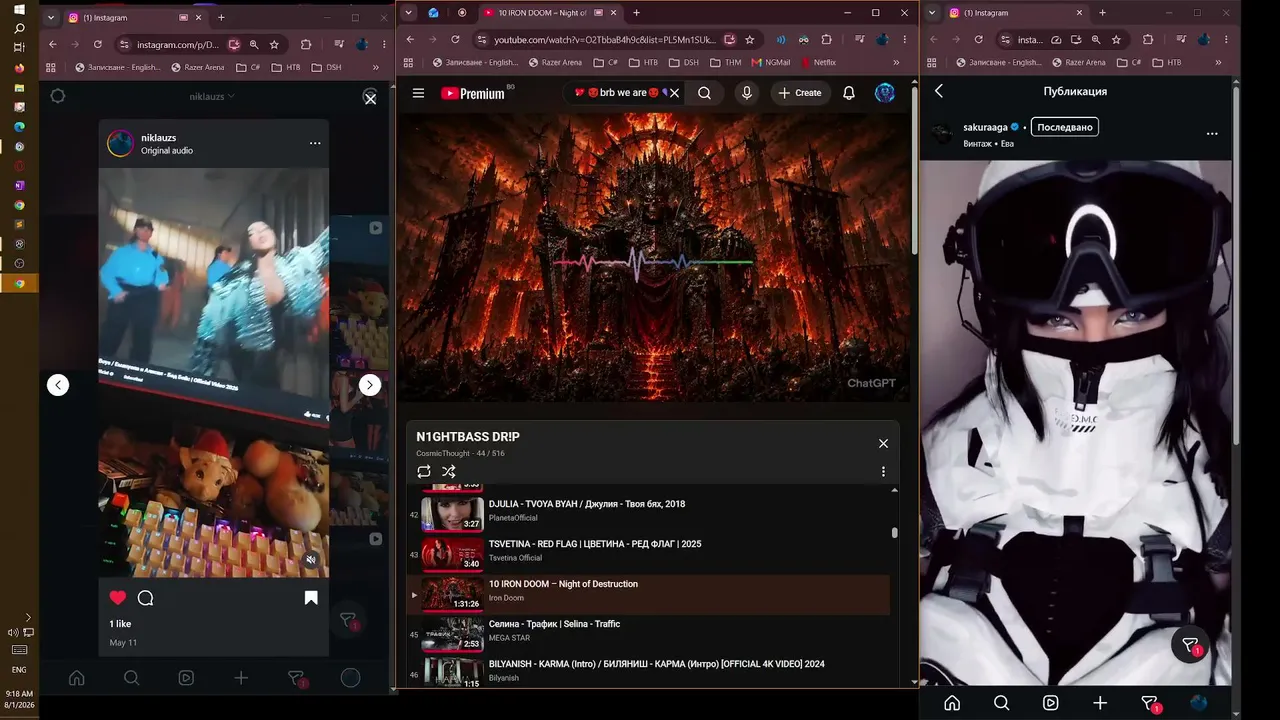Image resolution: width=1280 pixels, height=720 pixels.
Task: Open a new tab in the YouTube window
Action: [636, 13]
